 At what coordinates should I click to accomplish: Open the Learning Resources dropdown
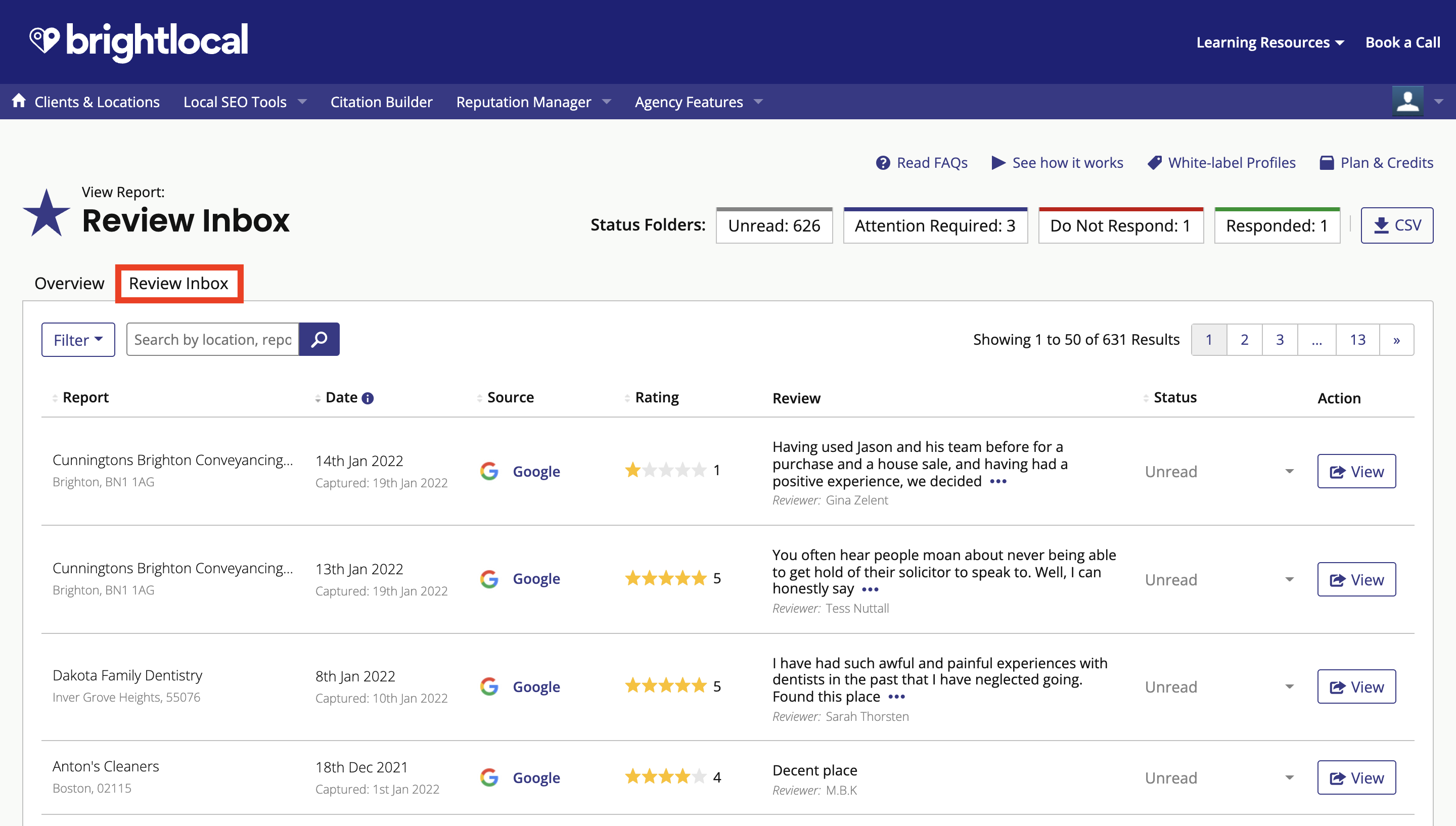tap(1269, 42)
